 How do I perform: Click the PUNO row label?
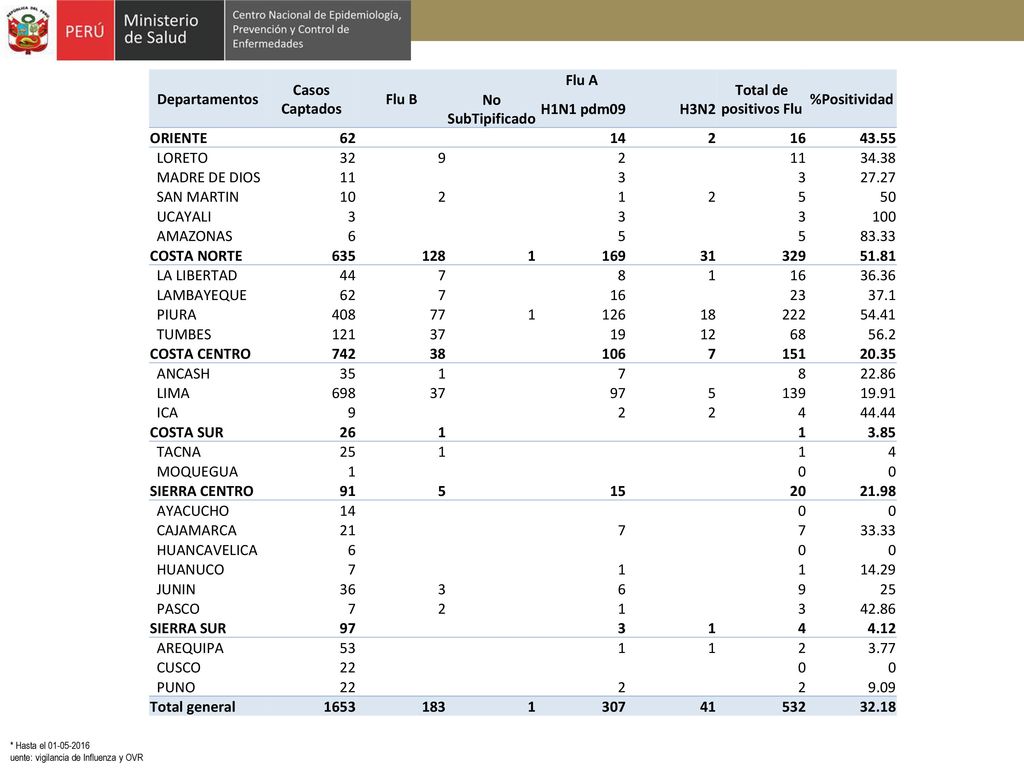pyautogui.click(x=176, y=687)
